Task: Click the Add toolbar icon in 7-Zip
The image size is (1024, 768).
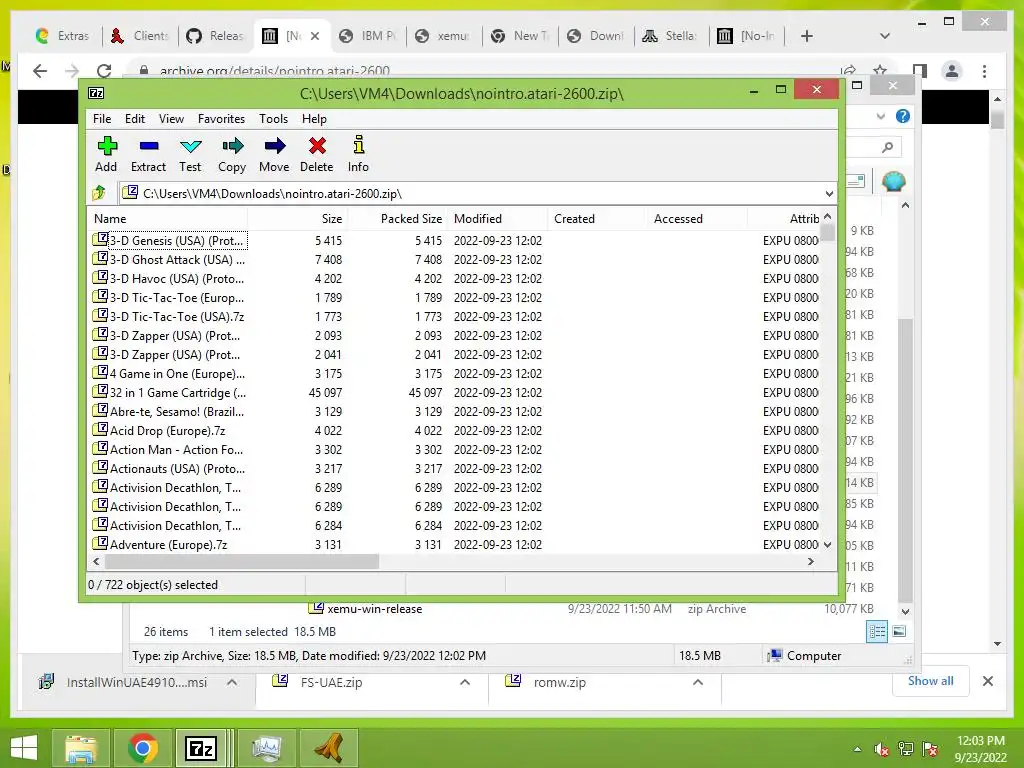Action: [x=107, y=146]
